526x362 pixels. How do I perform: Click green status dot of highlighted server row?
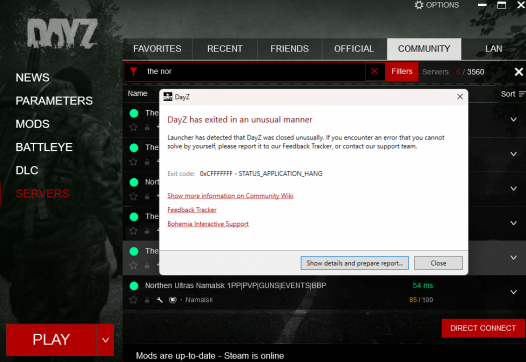tap(134, 251)
